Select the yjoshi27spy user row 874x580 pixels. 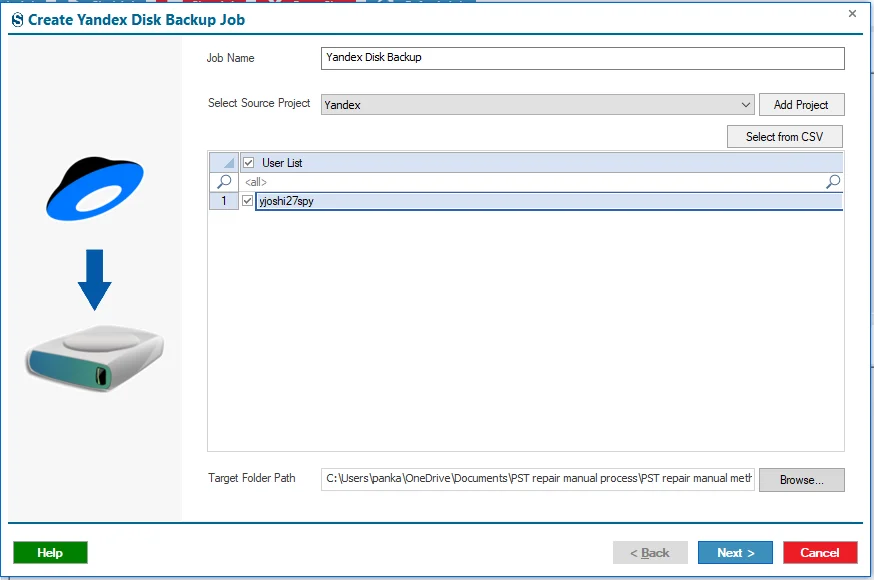pos(548,201)
